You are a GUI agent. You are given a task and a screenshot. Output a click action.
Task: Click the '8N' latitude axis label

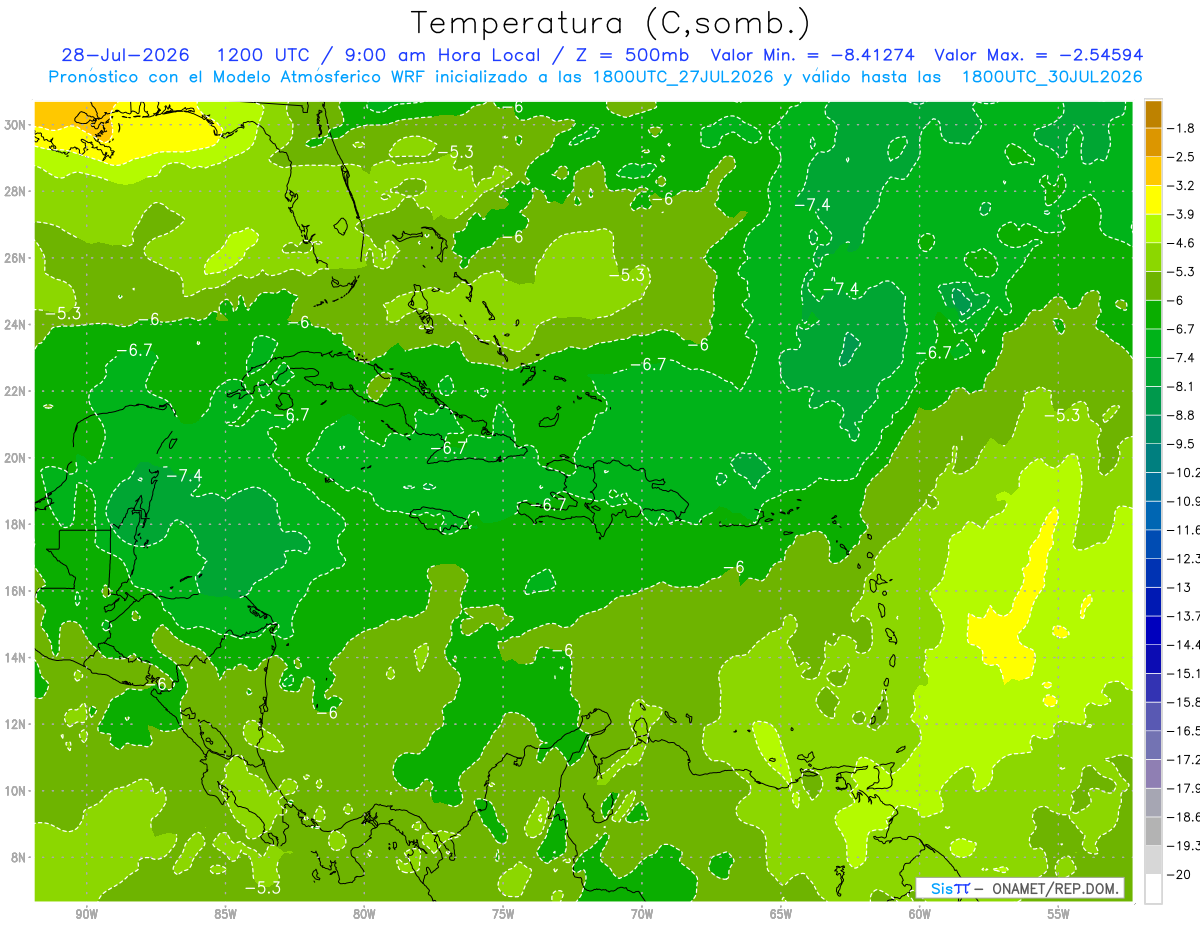click(x=19, y=857)
